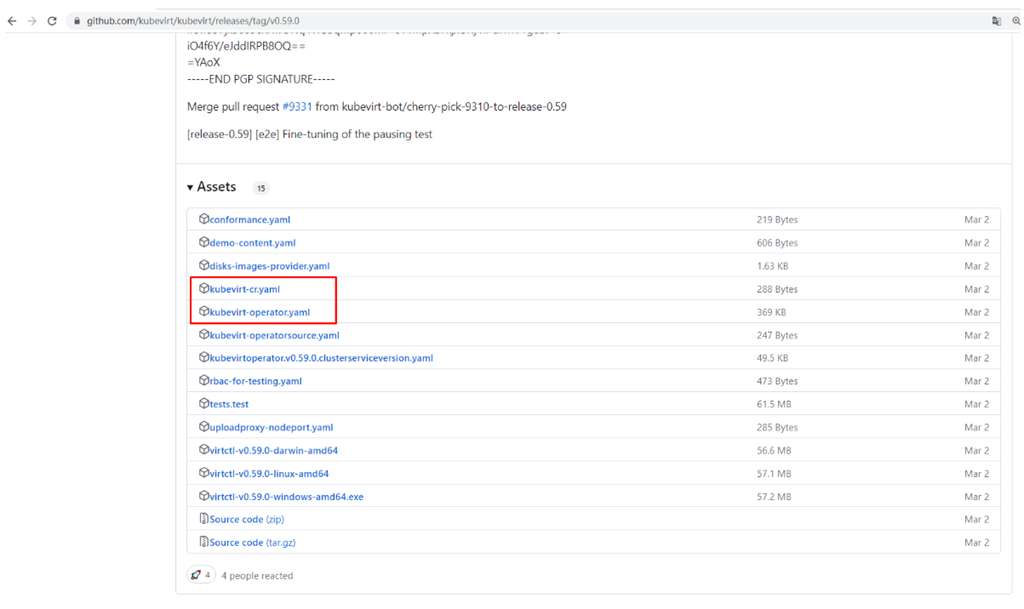
Task: Click the translate page icon in the address bar
Action: (997, 21)
